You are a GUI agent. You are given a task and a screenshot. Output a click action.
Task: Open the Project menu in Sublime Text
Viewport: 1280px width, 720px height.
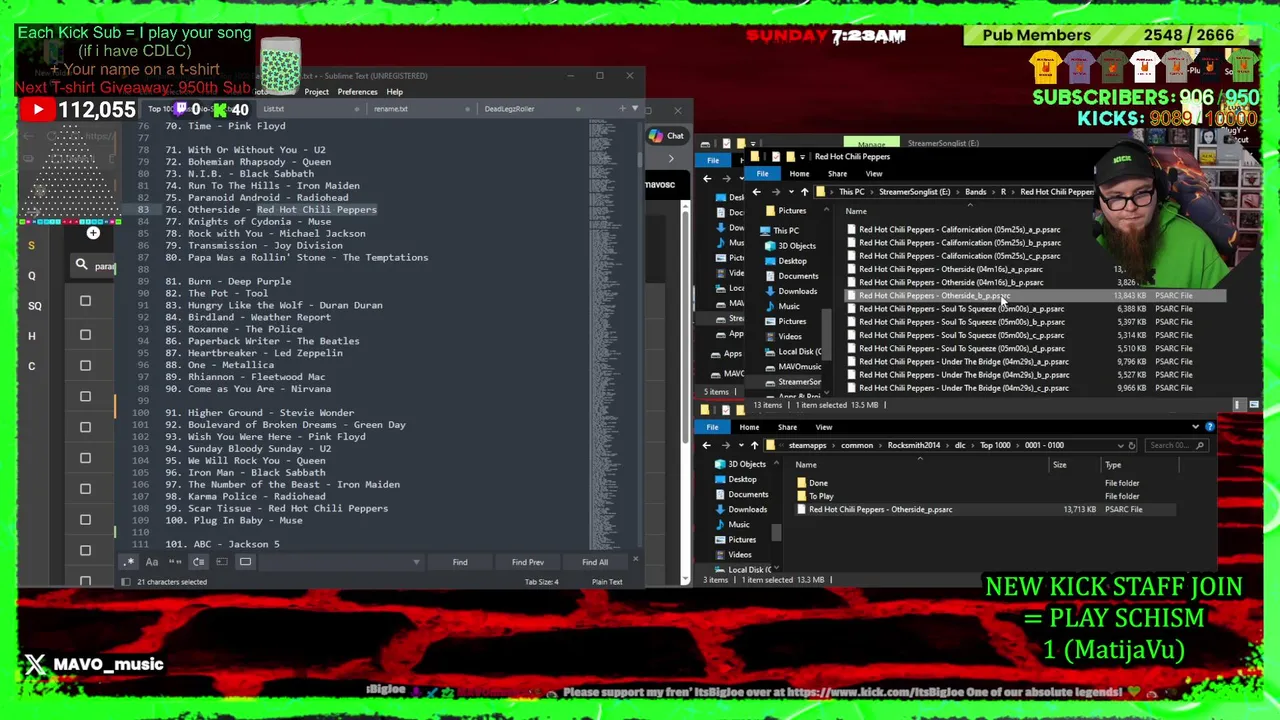pyautogui.click(x=316, y=92)
